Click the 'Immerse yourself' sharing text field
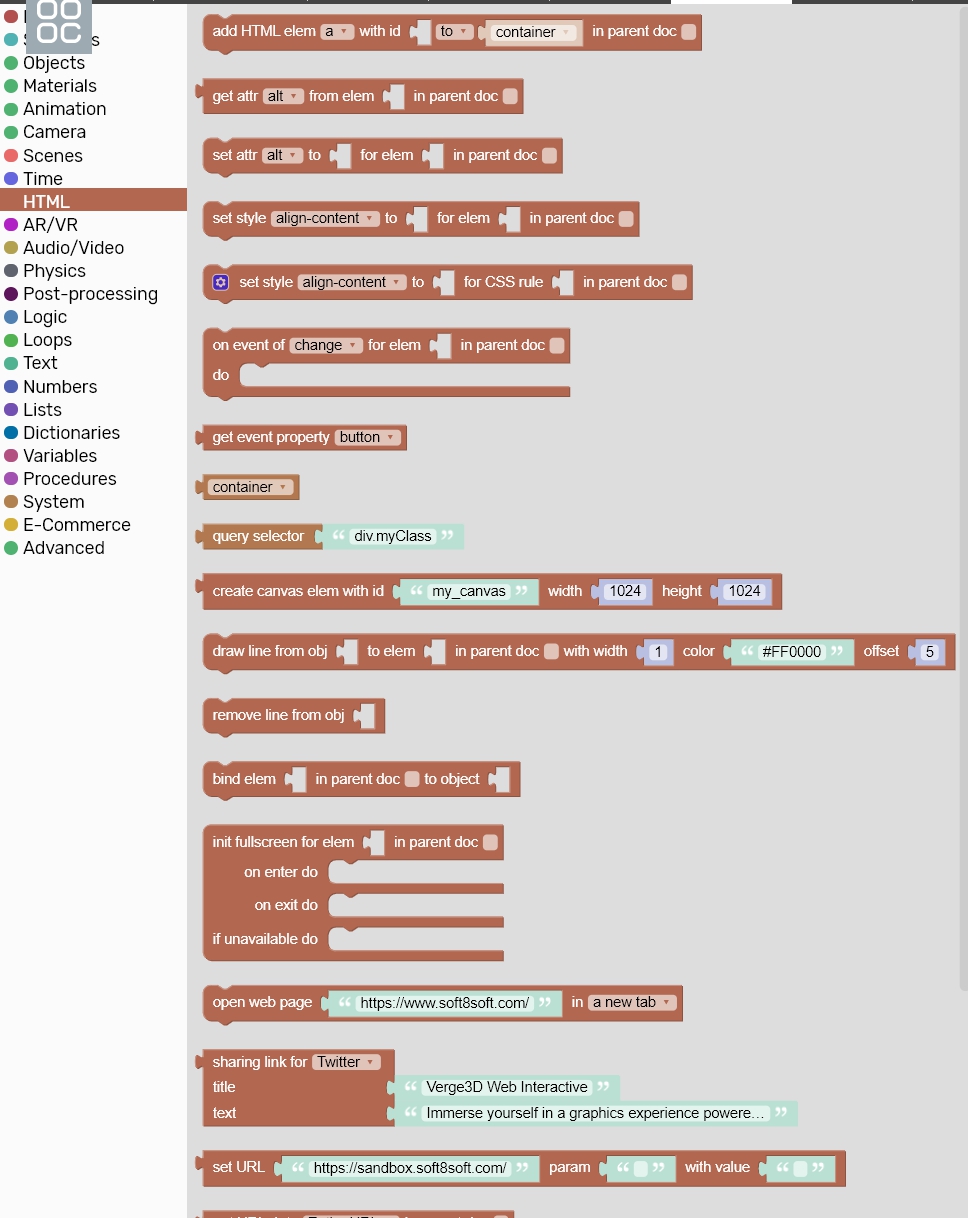Image resolution: width=968 pixels, height=1218 pixels. click(596, 1113)
